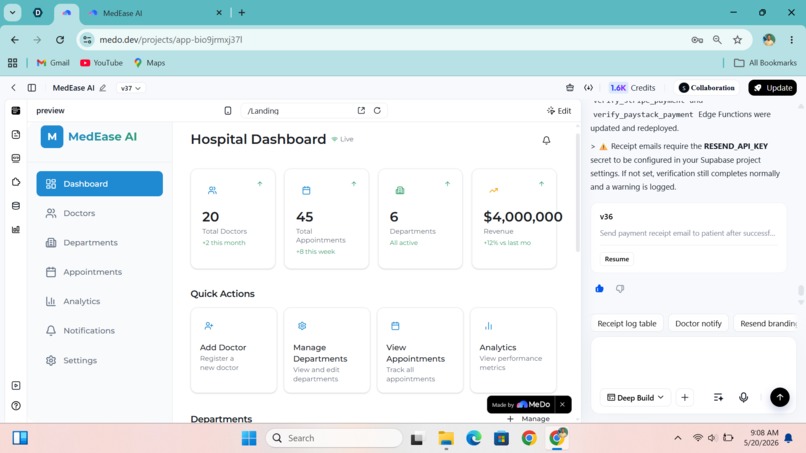Click the help question mark icon

(16, 406)
